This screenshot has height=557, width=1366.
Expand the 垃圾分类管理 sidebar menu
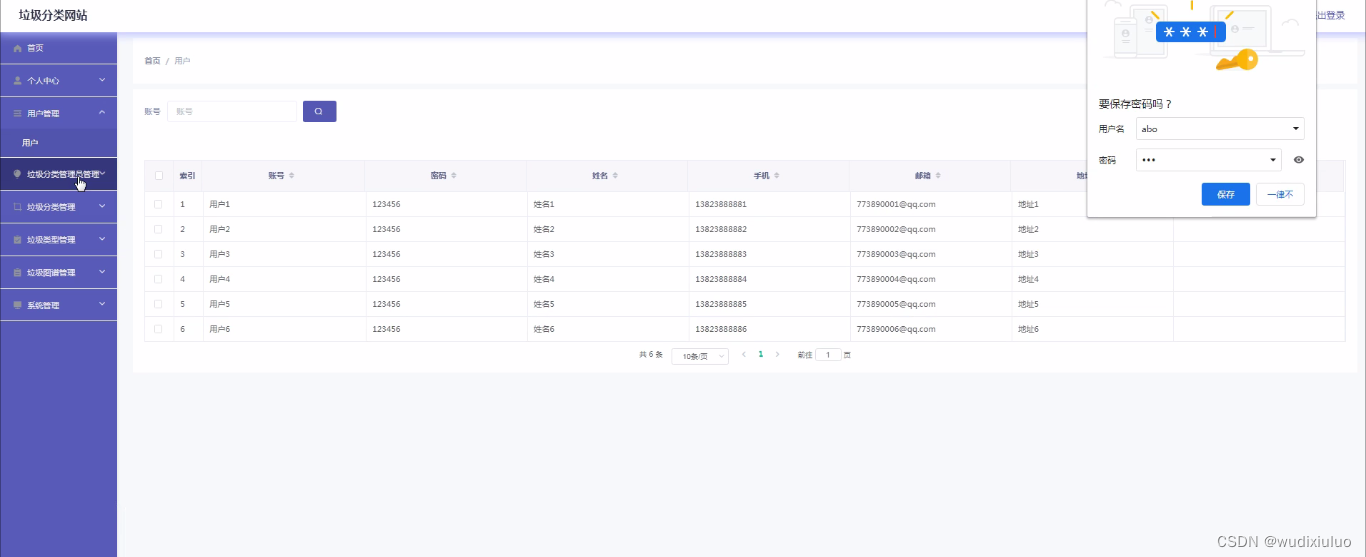pos(58,207)
